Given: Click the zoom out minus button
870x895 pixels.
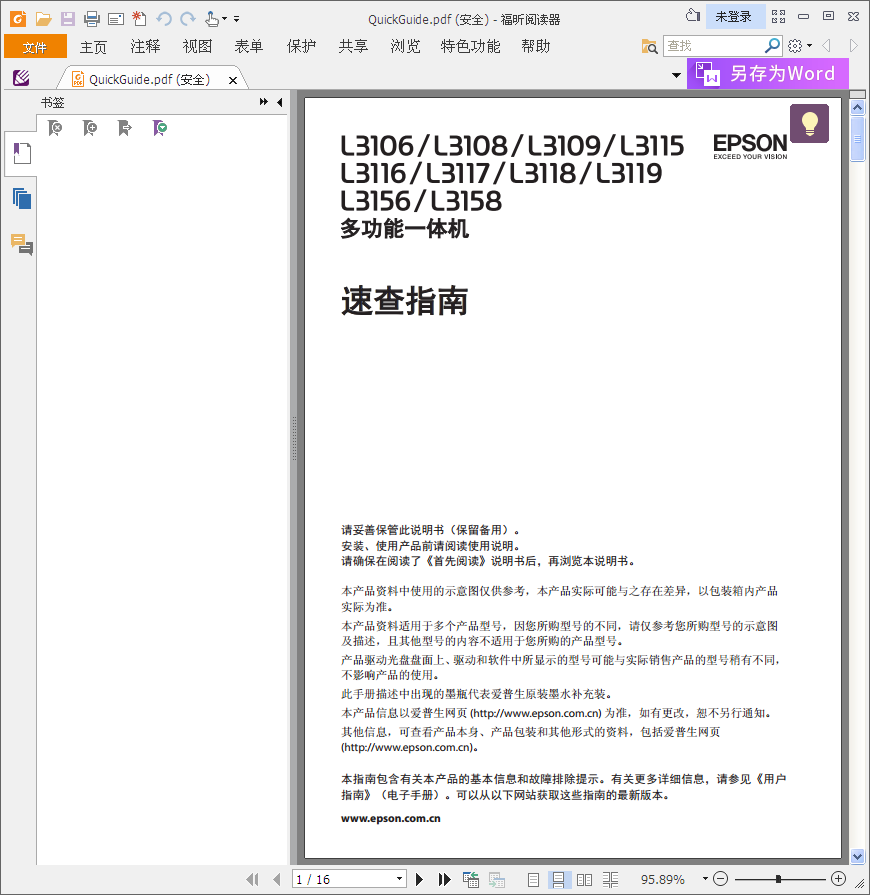Looking at the screenshot, I should 721,879.
